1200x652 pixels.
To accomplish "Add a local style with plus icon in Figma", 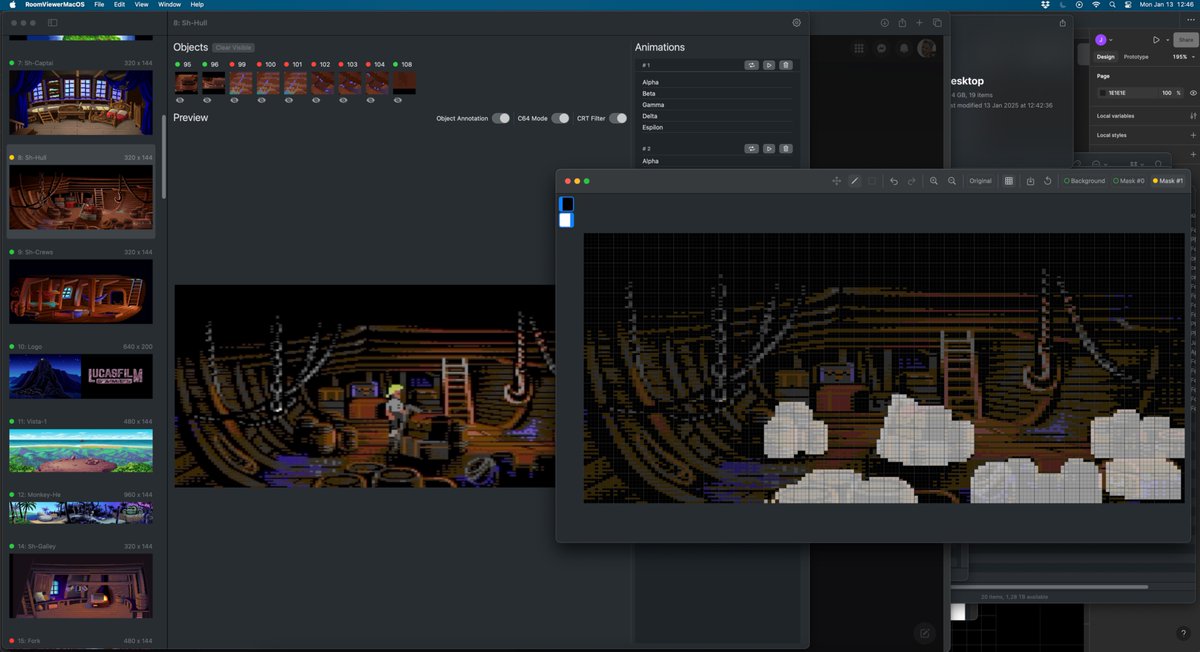I will pyautogui.click(x=1193, y=135).
